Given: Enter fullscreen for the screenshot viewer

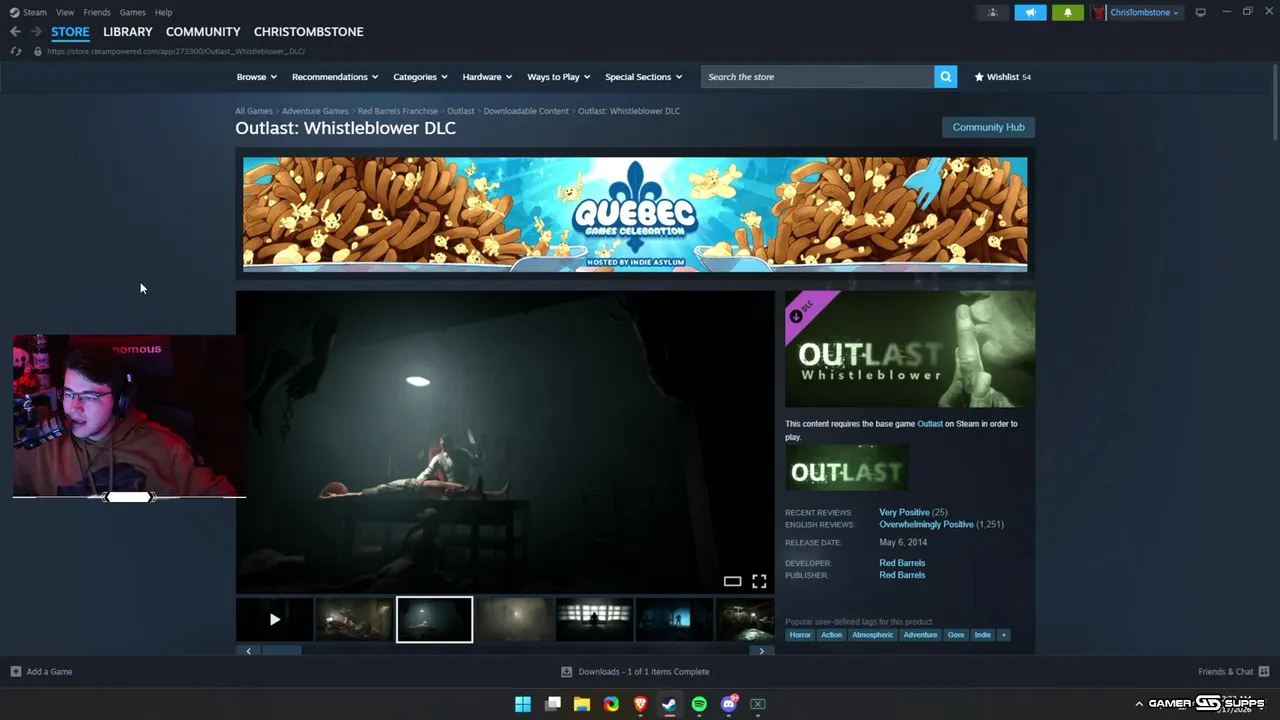Looking at the screenshot, I should tap(759, 581).
